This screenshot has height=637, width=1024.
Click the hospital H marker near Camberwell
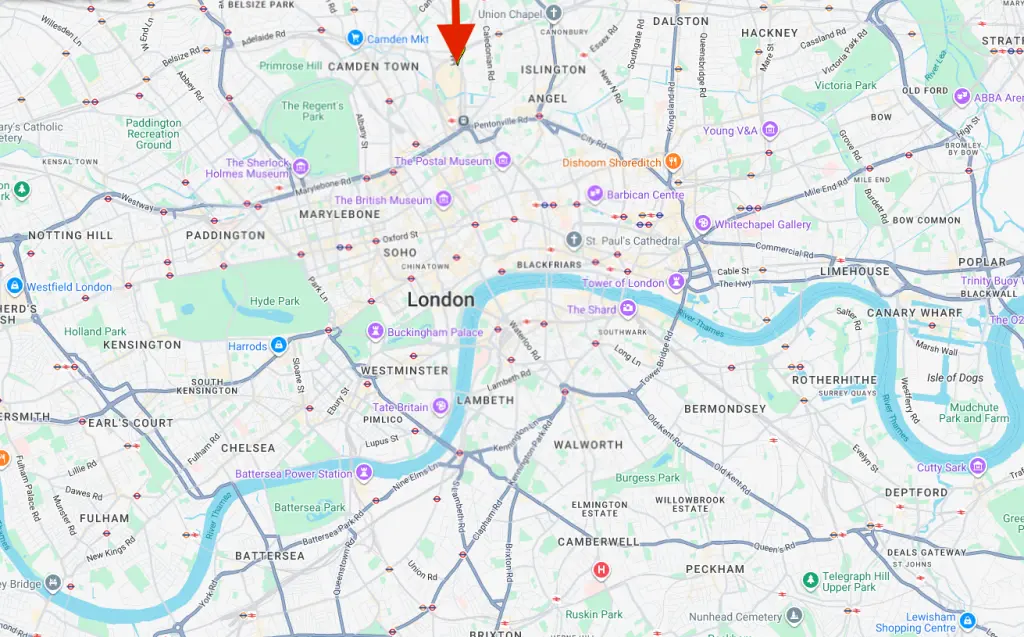coord(601,570)
